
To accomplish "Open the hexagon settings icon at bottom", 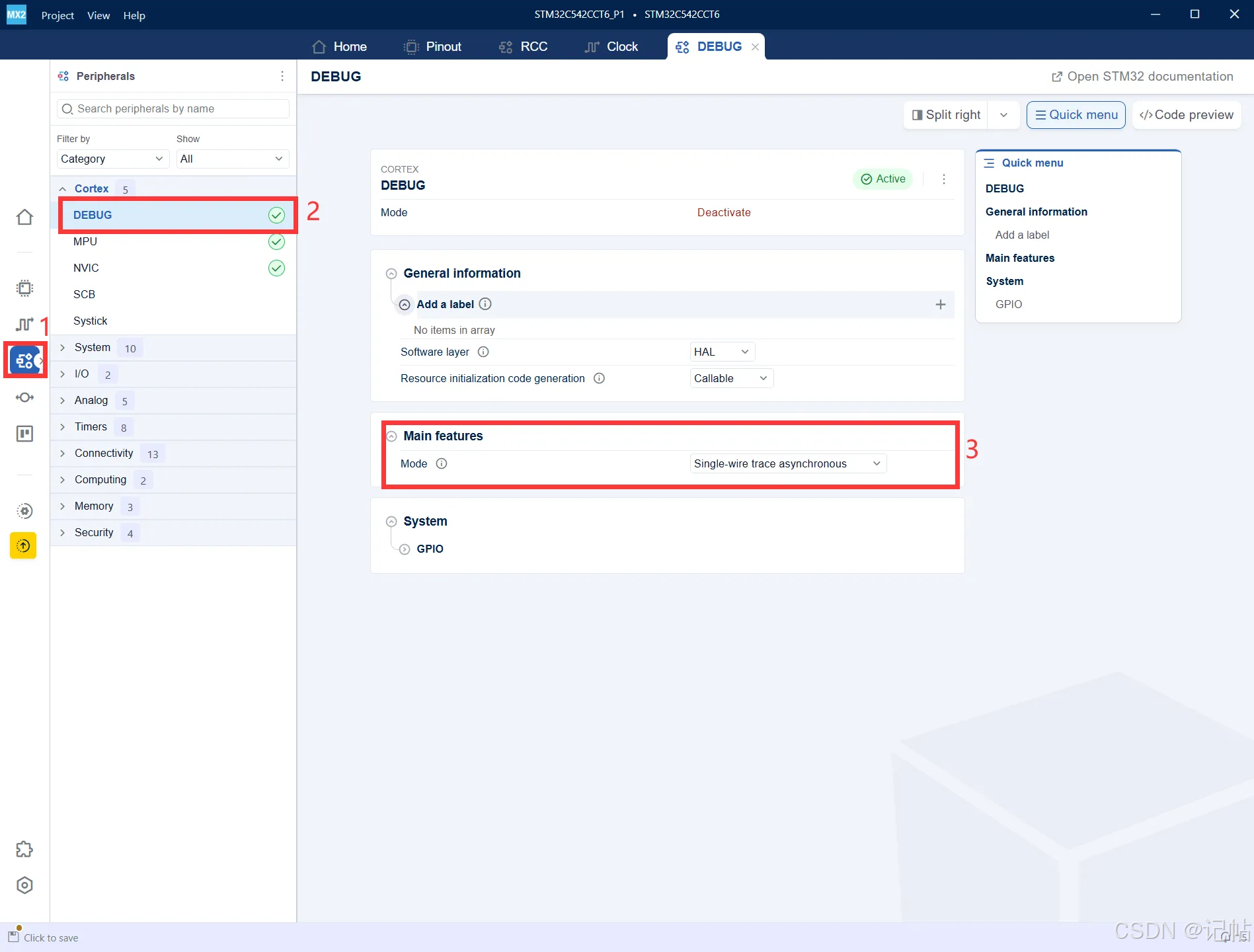I will pyautogui.click(x=24, y=885).
